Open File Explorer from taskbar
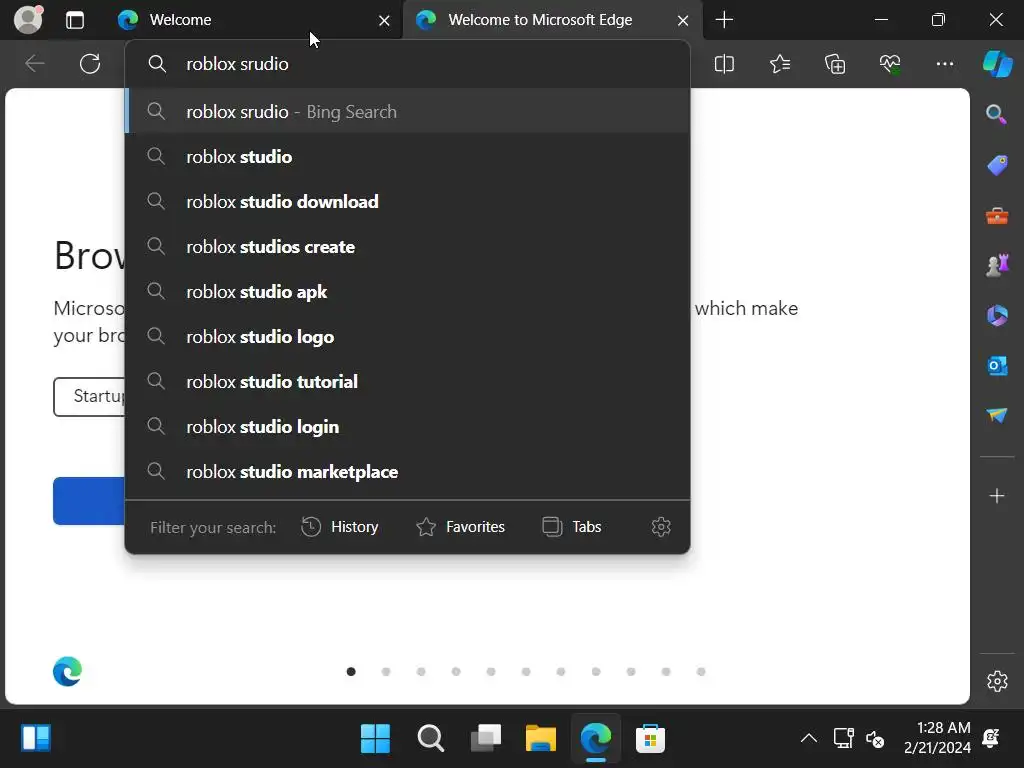The height and width of the screenshot is (768, 1024). 541,739
